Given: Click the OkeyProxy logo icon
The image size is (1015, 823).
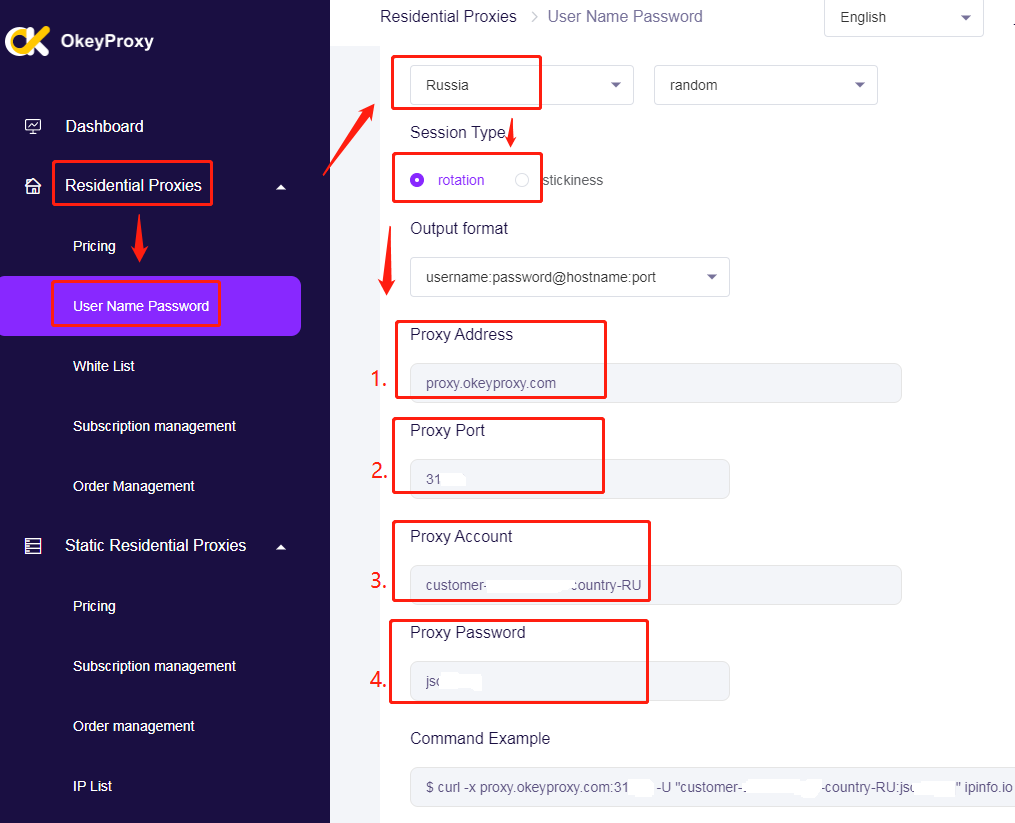Looking at the screenshot, I should click(27, 41).
